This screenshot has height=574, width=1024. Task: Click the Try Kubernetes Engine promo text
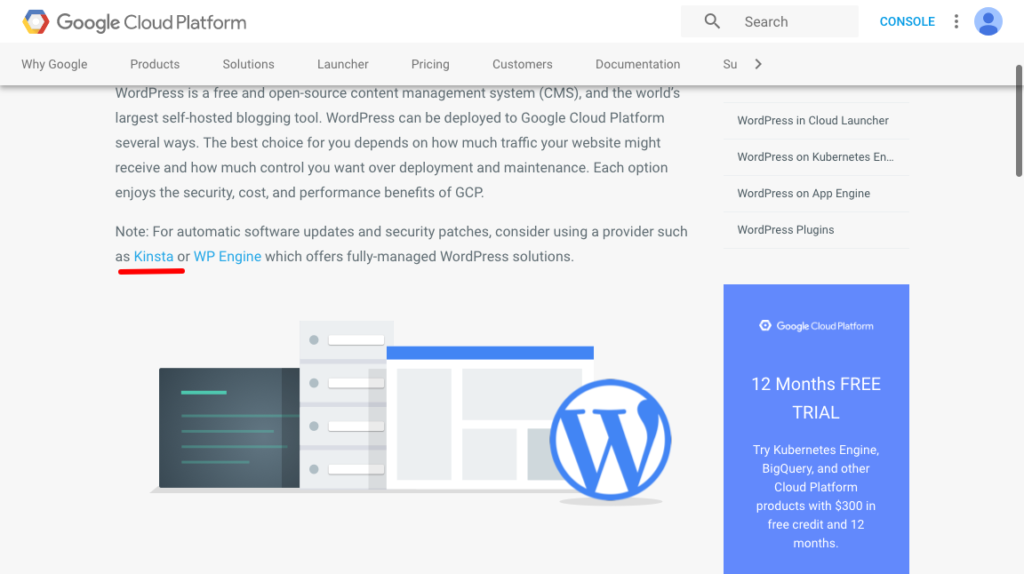[816, 496]
